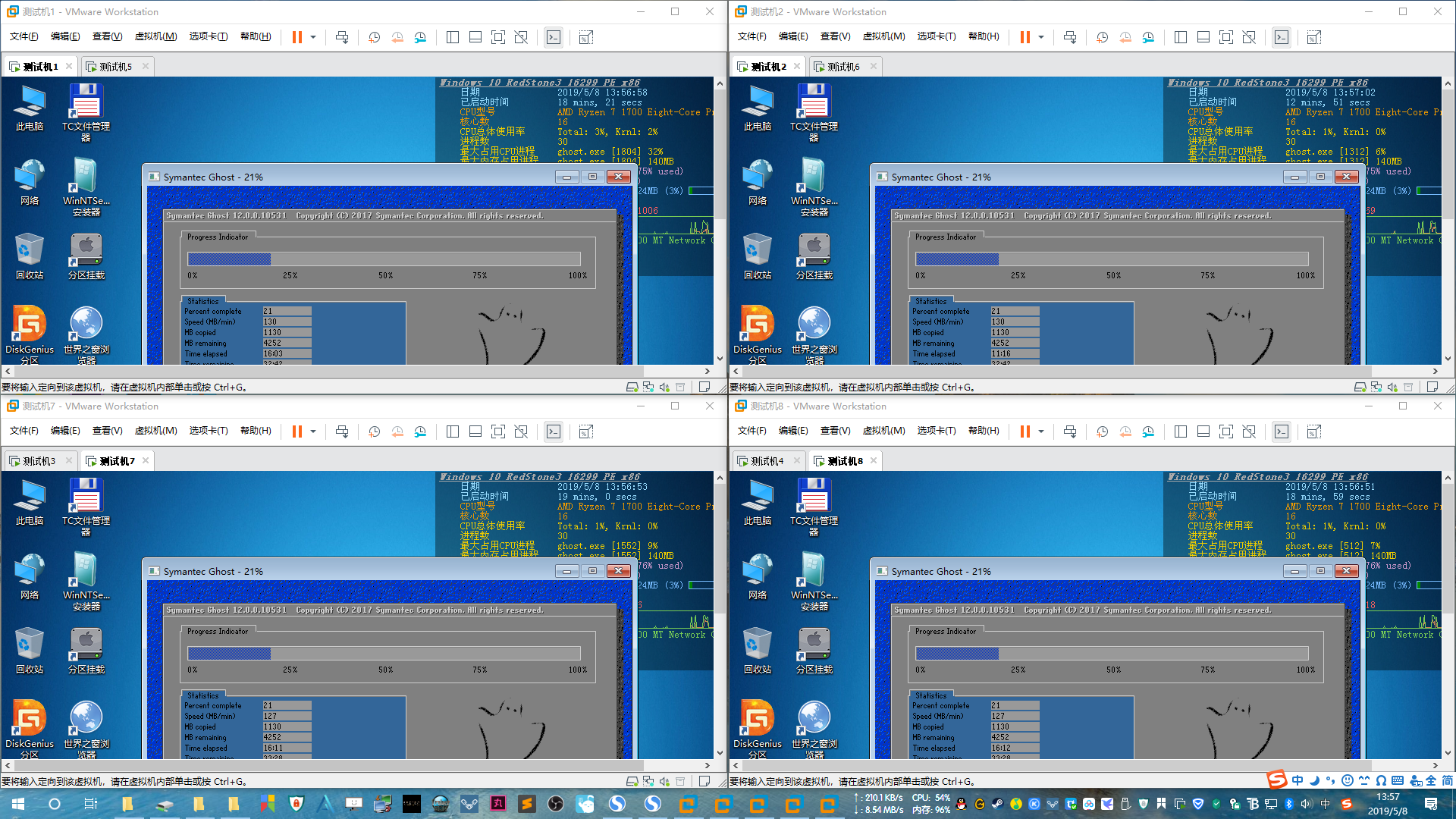Click stretch guest icon in 测试机1 window
The image size is (1456, 819).
(586, 37)
